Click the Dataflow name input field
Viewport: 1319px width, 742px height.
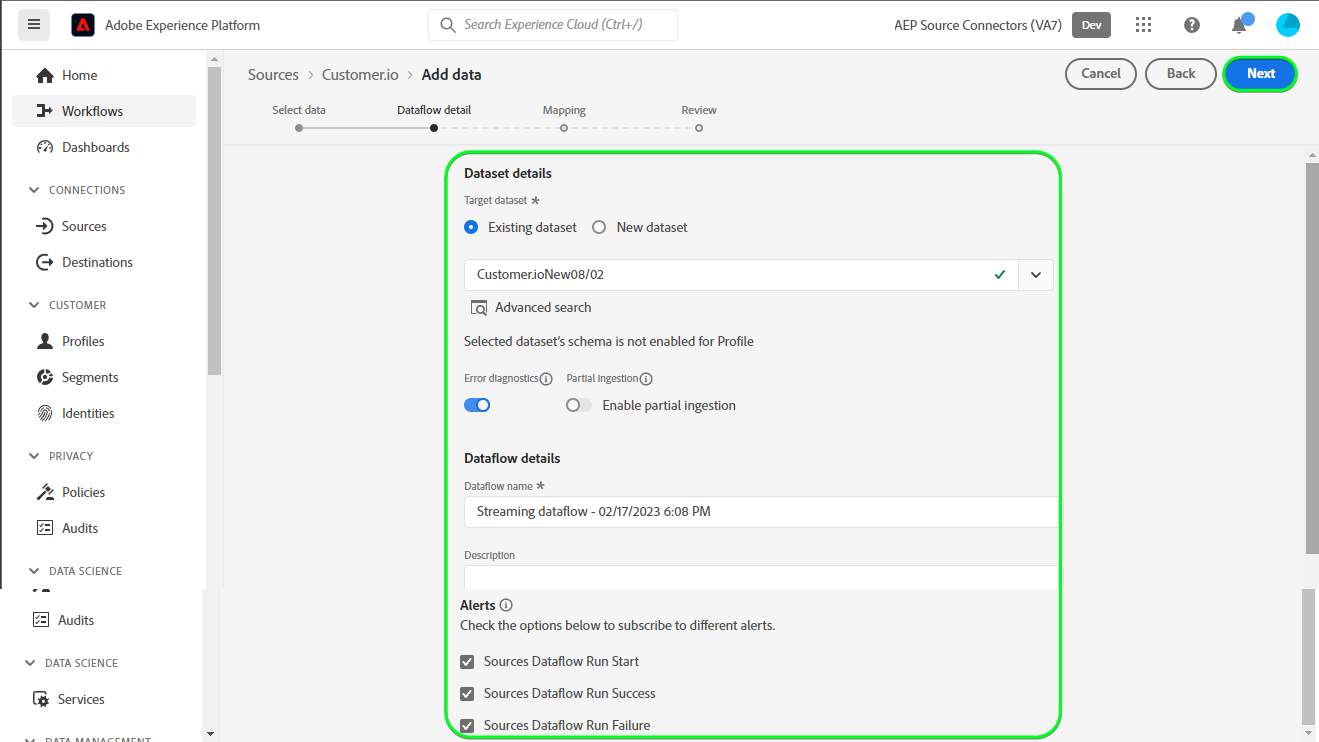(x=760, y=512)
